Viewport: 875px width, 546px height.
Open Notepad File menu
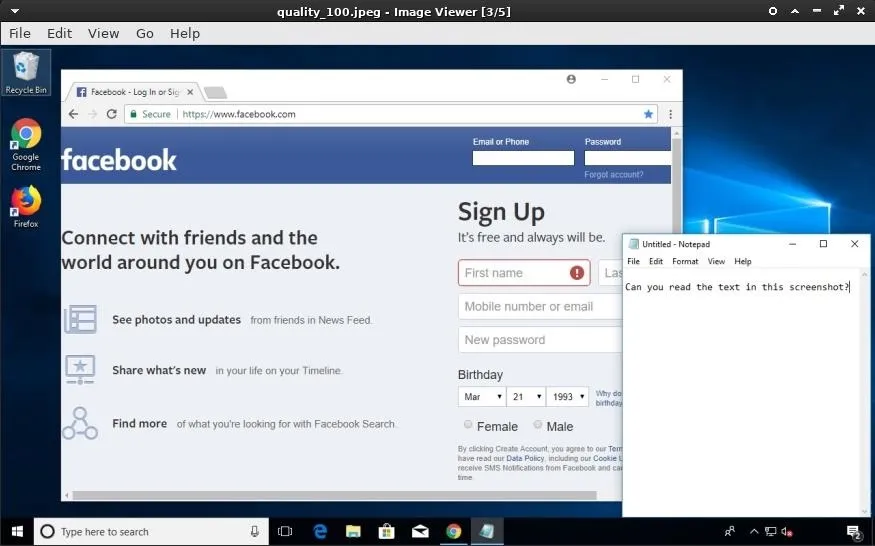click(633, 261)
